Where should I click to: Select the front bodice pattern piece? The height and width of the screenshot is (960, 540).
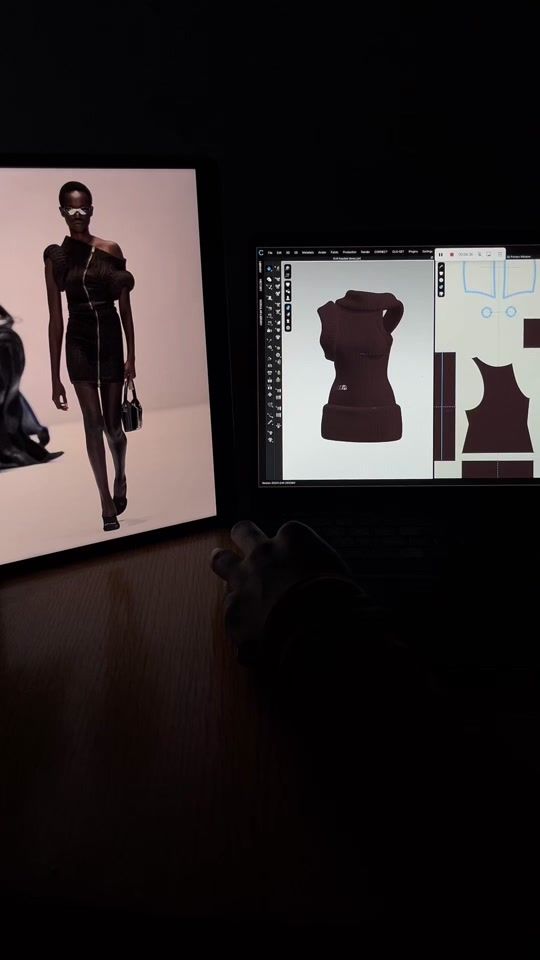[x=497, y=405]
